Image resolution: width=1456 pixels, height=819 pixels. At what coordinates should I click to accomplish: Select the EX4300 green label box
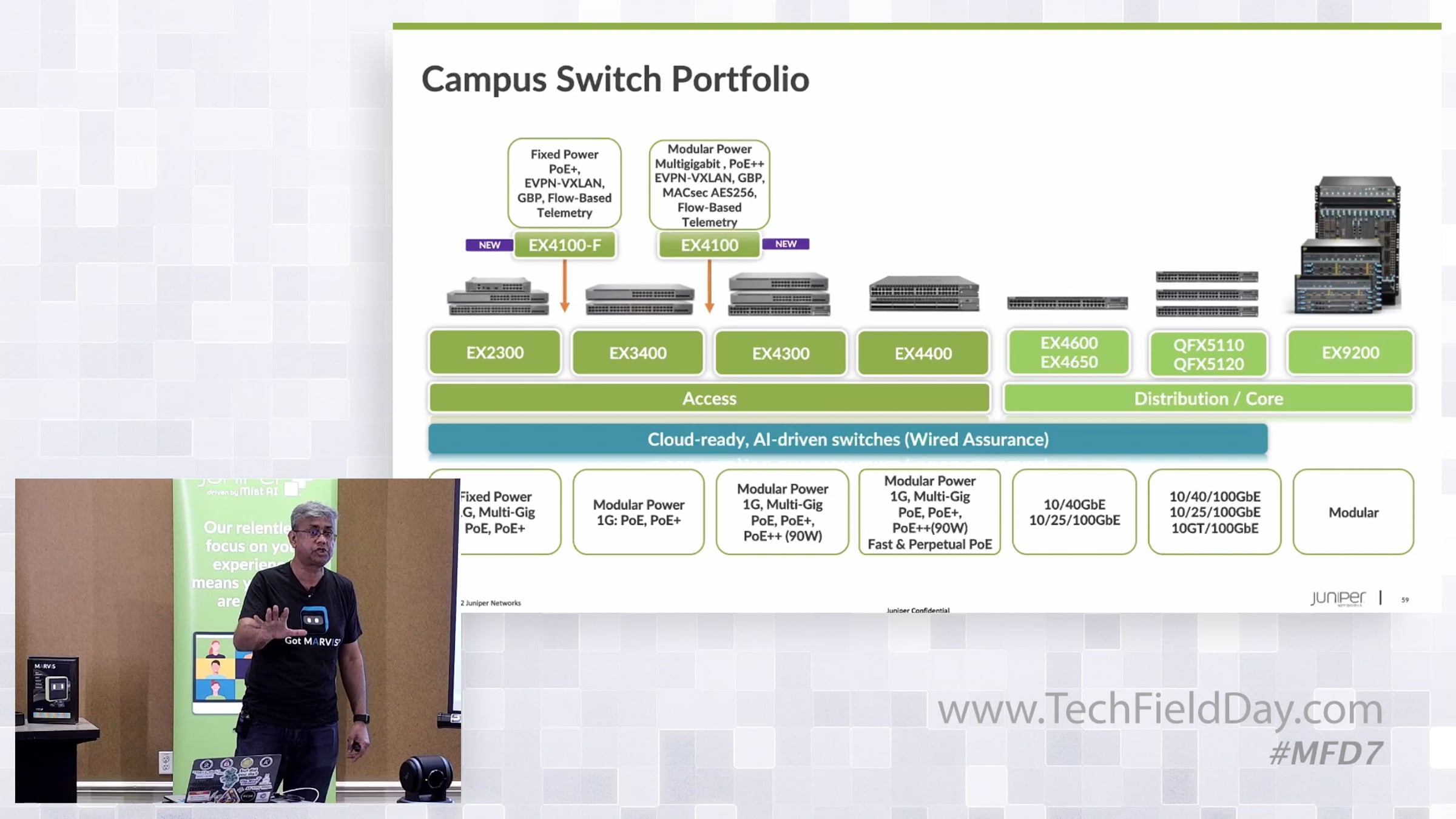[x=781, y=352]
